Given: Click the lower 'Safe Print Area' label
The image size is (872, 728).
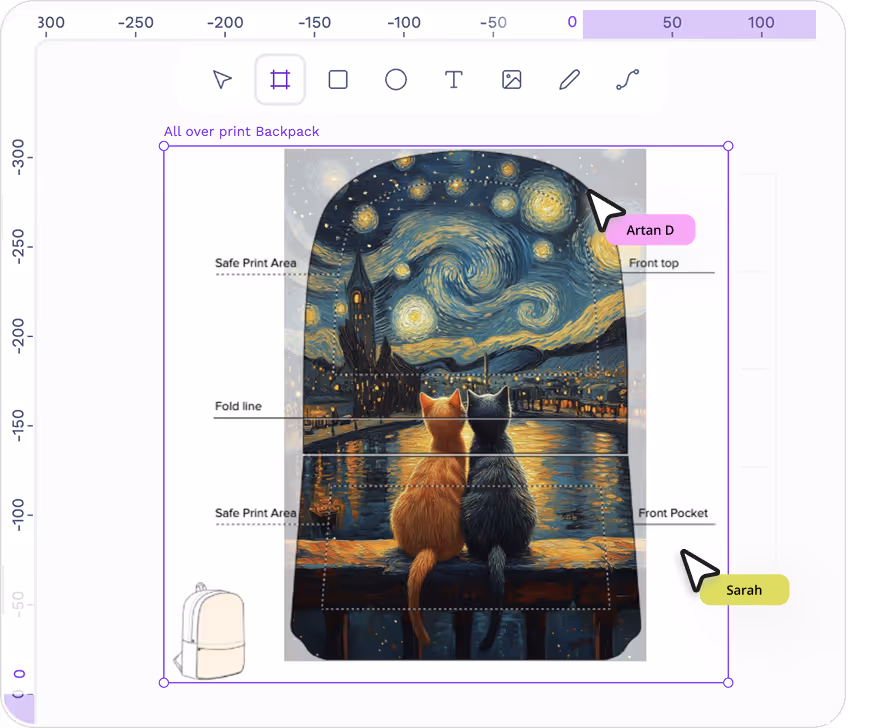Looking at the screenshot, I should point(256,513).
